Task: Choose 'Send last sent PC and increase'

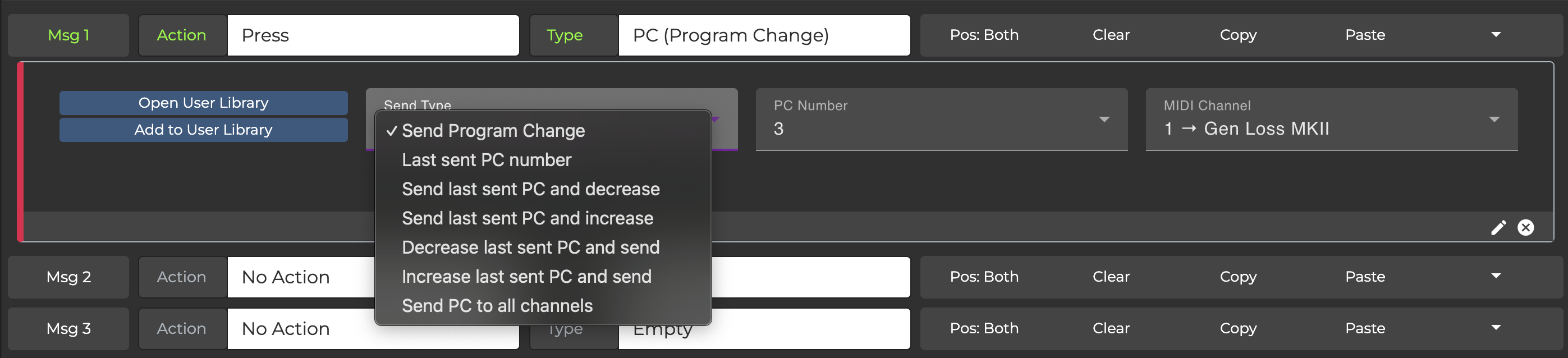Action: click(527, 219)
